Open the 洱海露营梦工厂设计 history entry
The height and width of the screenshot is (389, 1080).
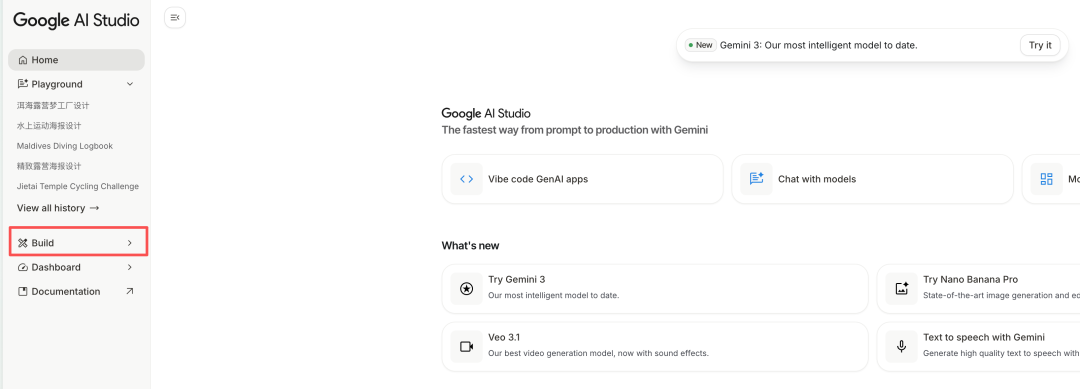[x=53, y=105]
